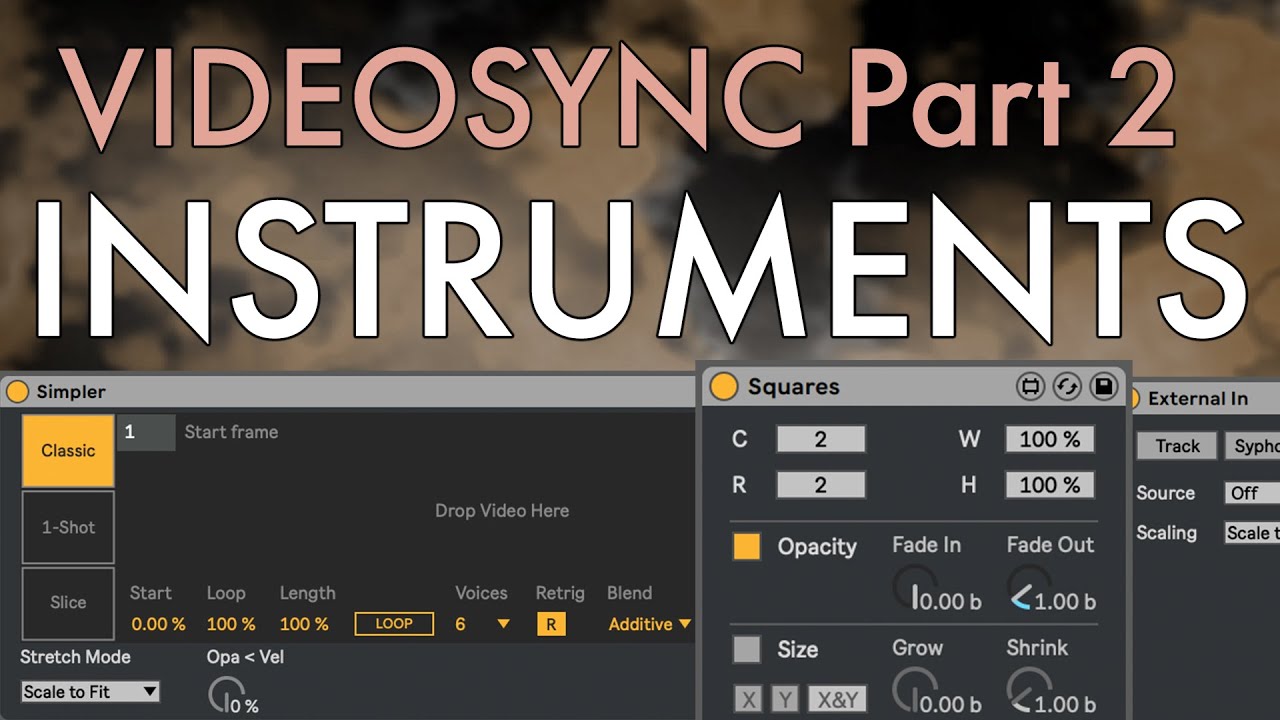Toggle the Retrig R button
Viewport: 1280px width, 720px height.
click(550, 625)
